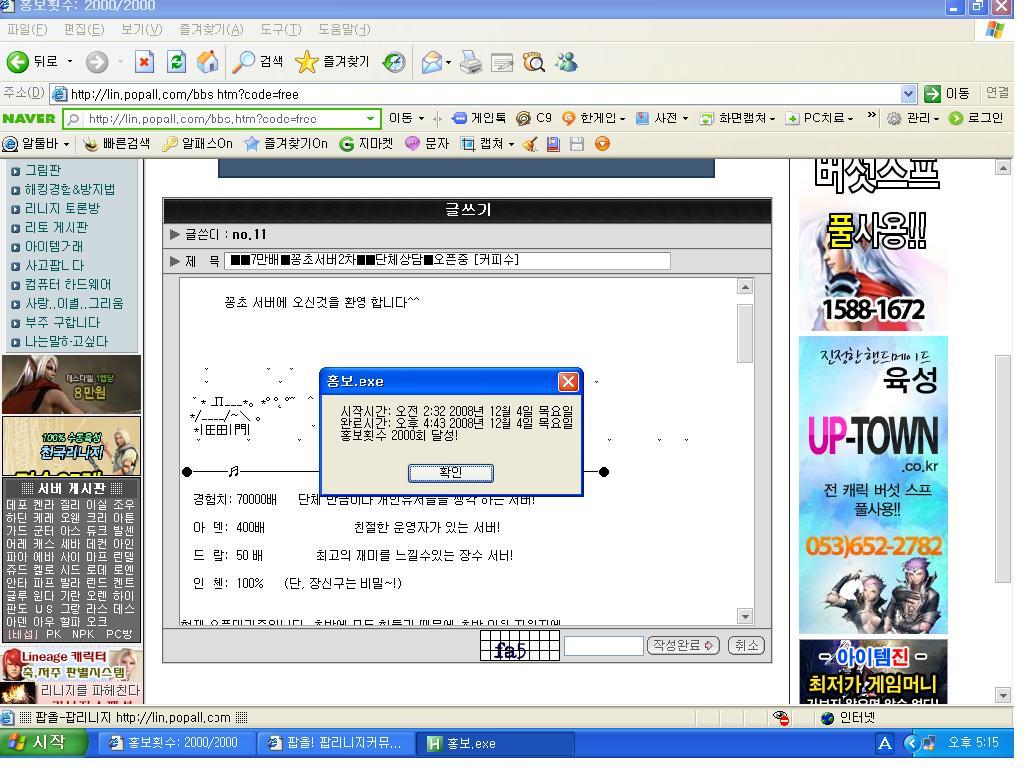Click 로그인 on the Naver toolbar
The height and width of the screenshot is (768, 1024).
point(977,118)
